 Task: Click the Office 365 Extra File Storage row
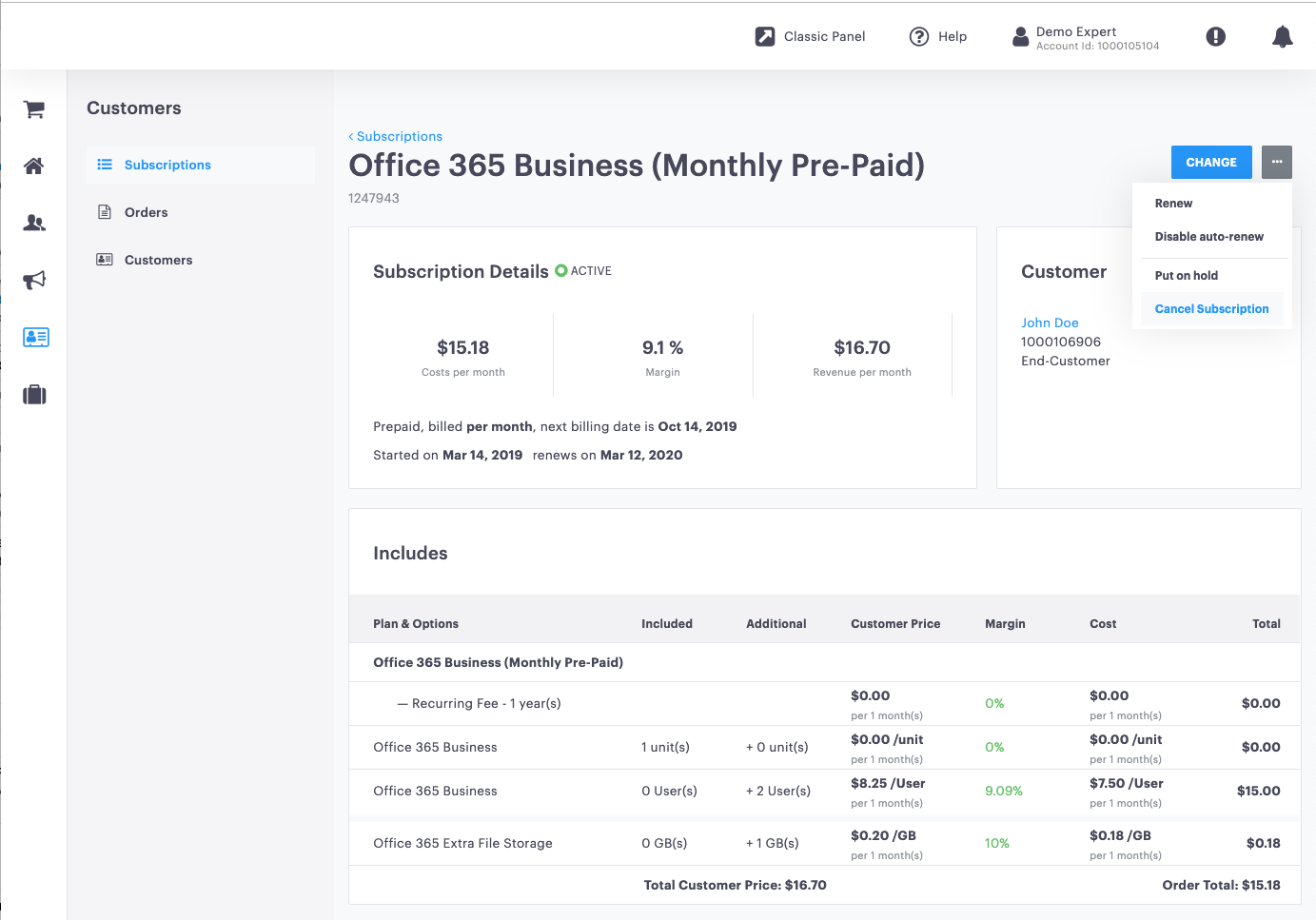click(824, 843)
